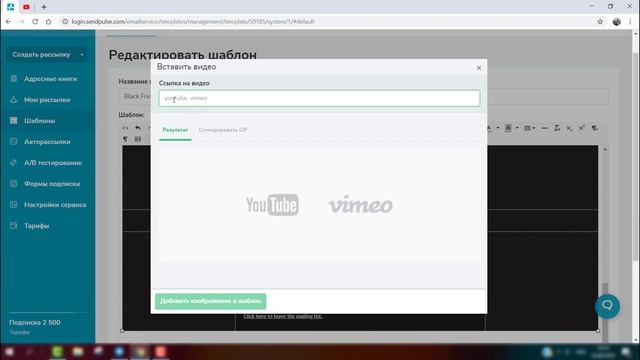Switch to the Результат tab
The width and height of the screenshot is (640, 360).
coord(175,130)
